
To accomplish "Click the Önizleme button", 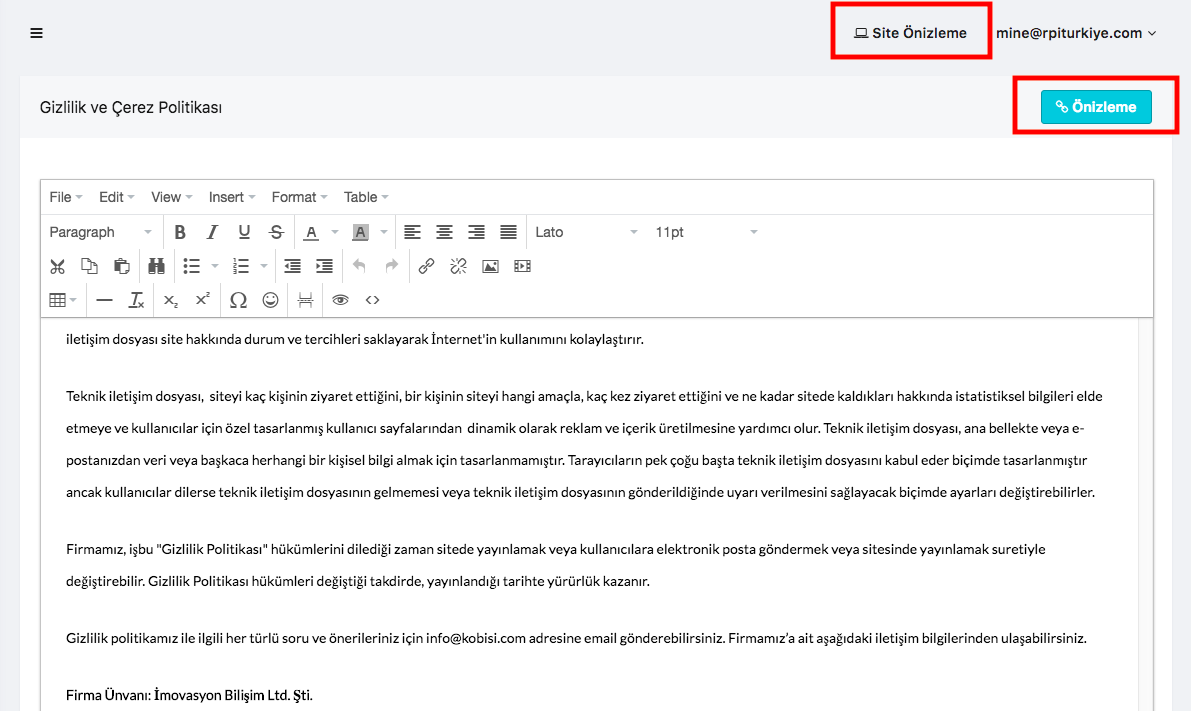I will tap(1096, 106).
